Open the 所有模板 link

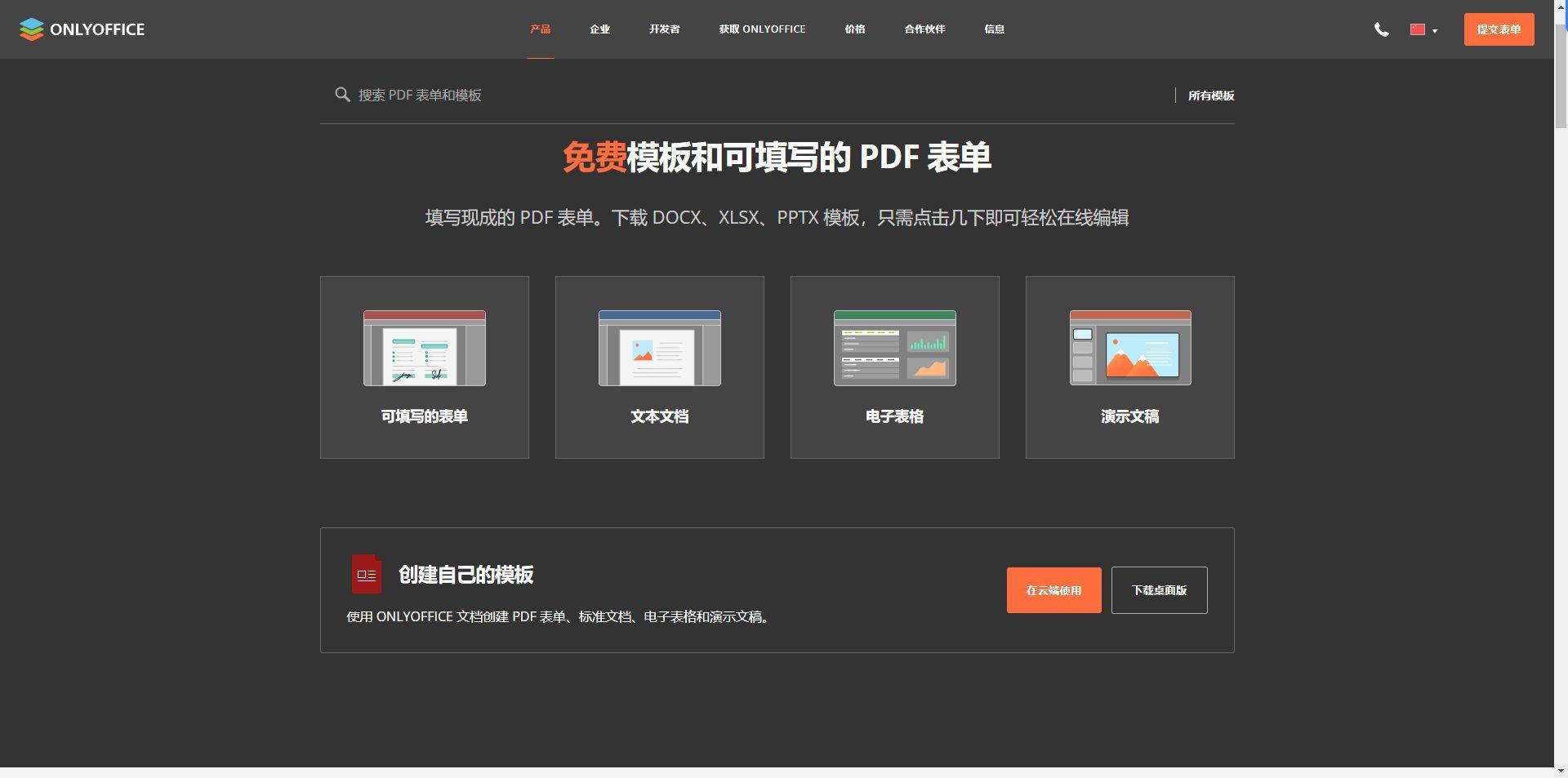(1210, 96)
